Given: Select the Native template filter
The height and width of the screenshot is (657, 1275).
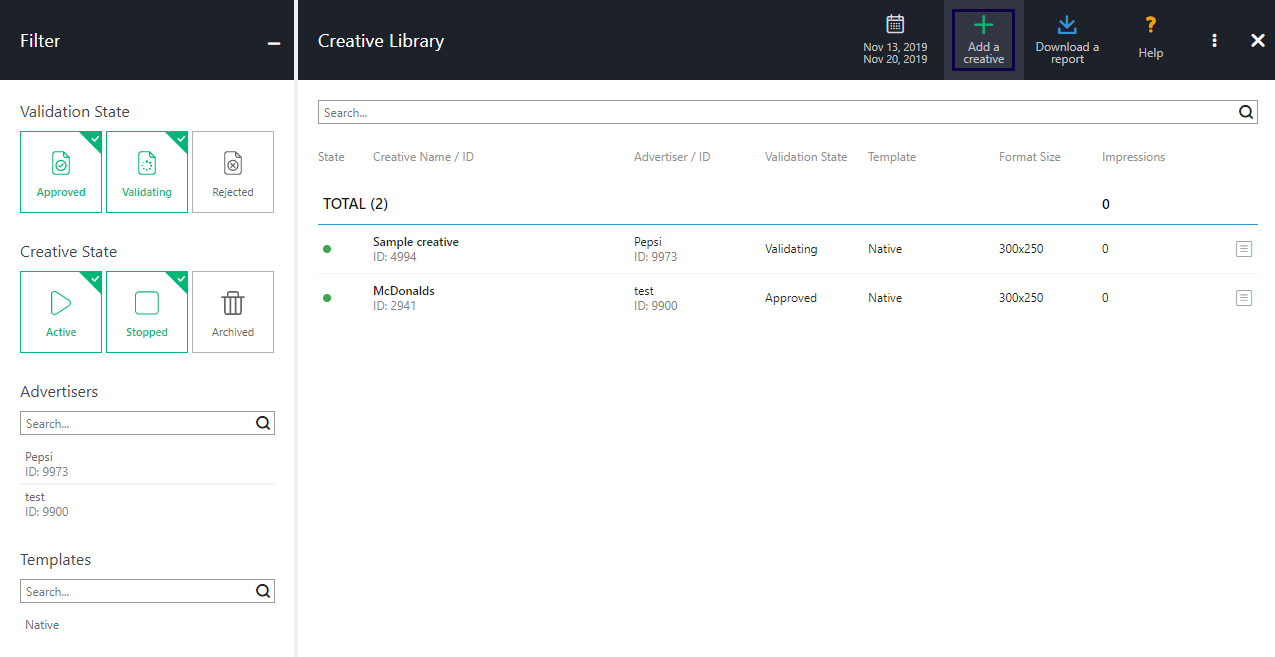Looking at the screenshot, I should coord(42,625).
